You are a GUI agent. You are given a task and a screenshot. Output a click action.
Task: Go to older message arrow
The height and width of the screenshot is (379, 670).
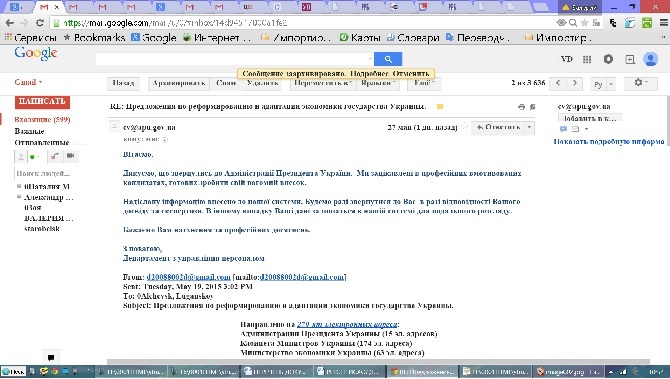coord(575,83)
